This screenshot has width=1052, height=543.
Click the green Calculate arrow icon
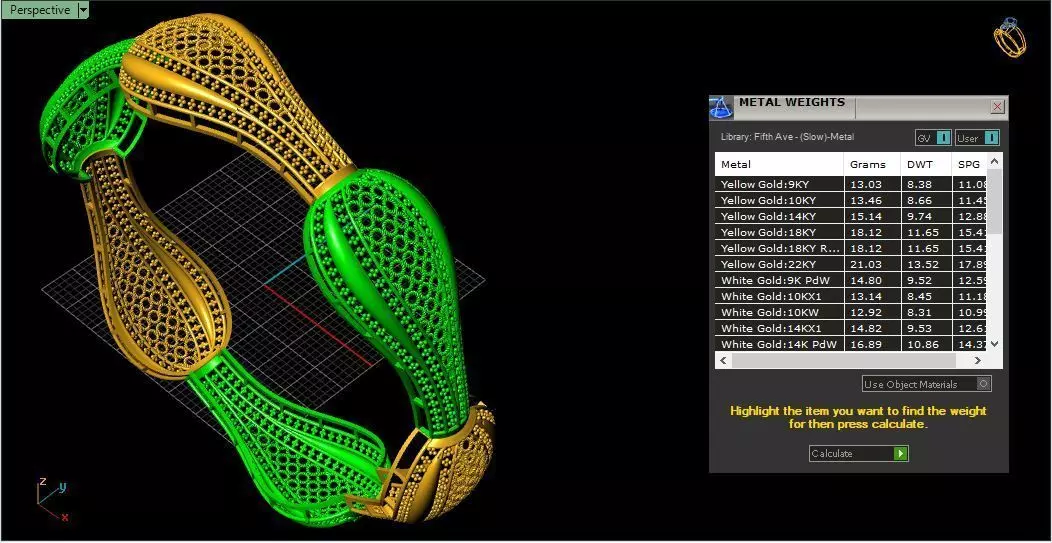pos(900,454)
